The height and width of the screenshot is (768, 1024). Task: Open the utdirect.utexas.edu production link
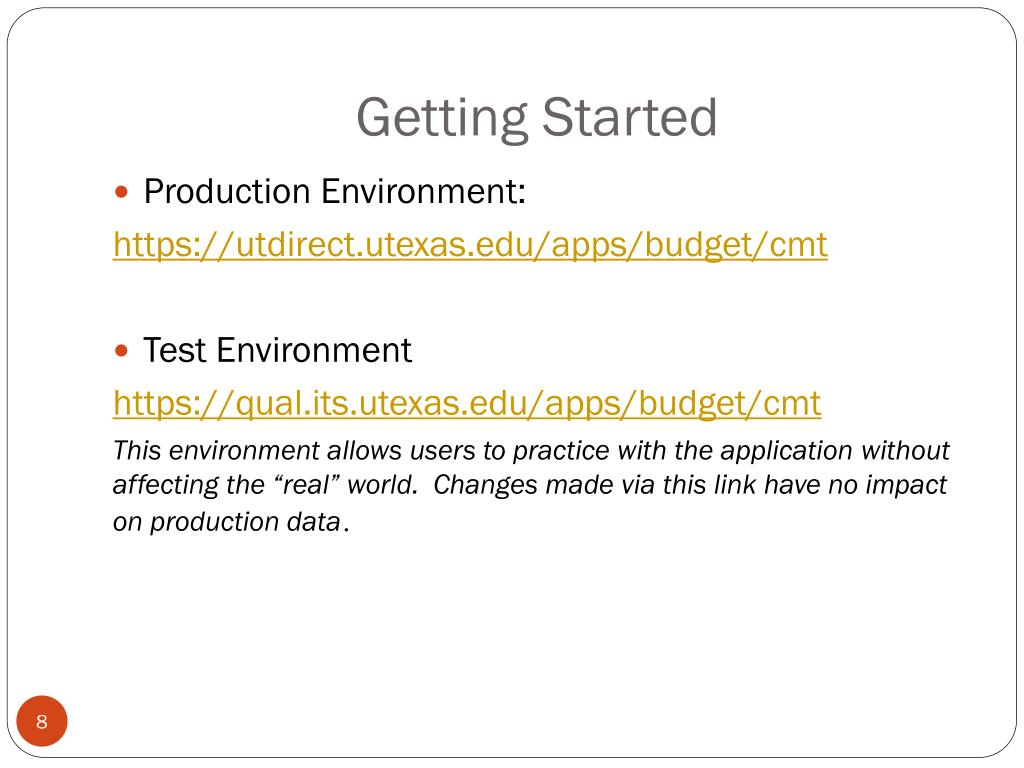point(470,246)
